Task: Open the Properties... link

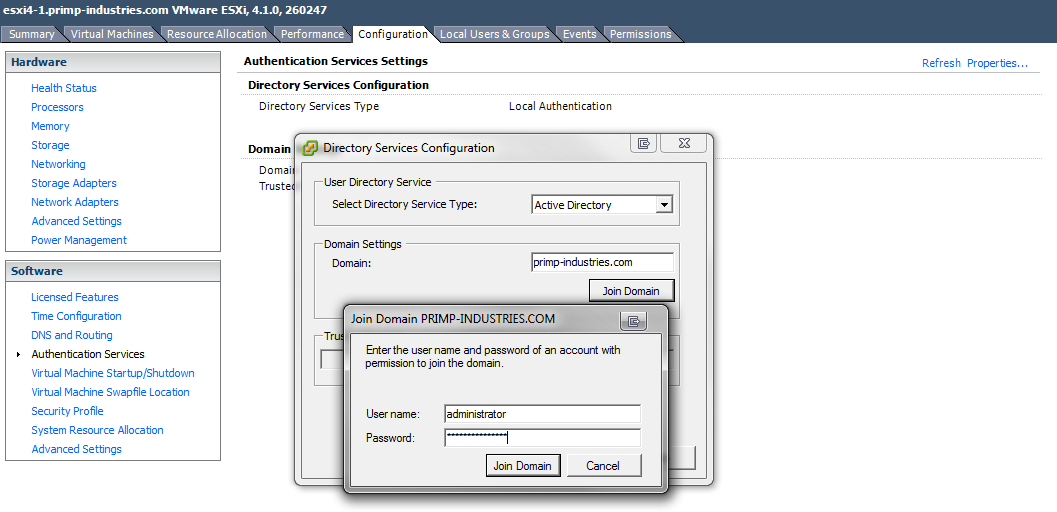Action: coord(997,63)
